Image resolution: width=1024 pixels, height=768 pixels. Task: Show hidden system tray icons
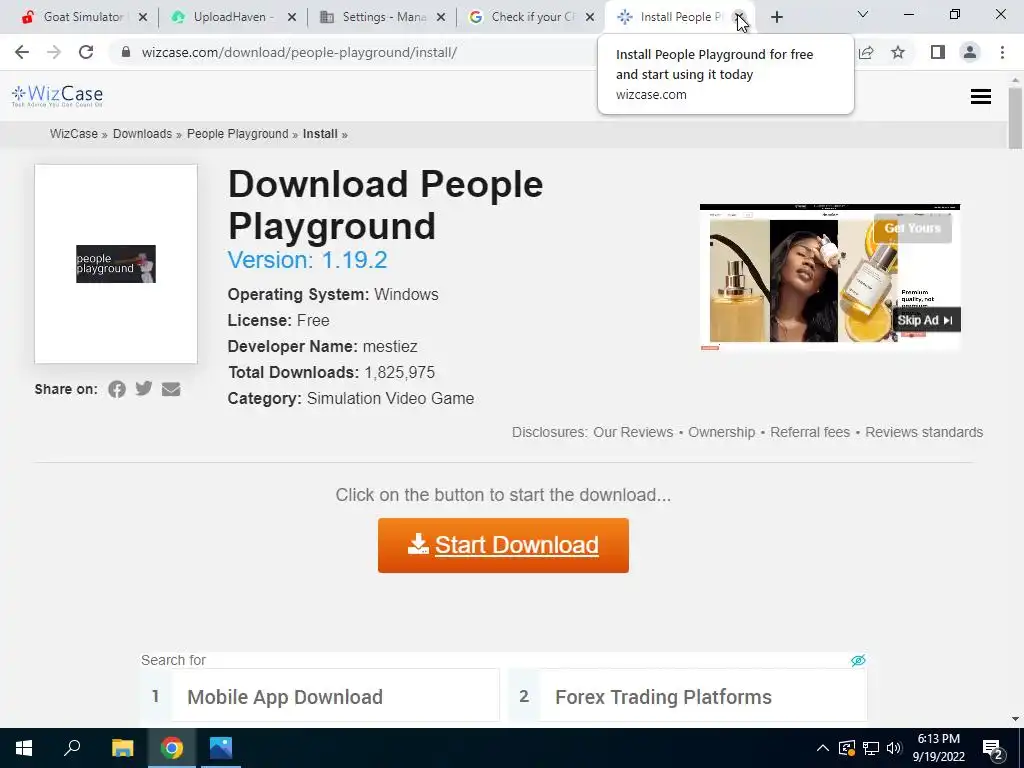coord(823,748)
